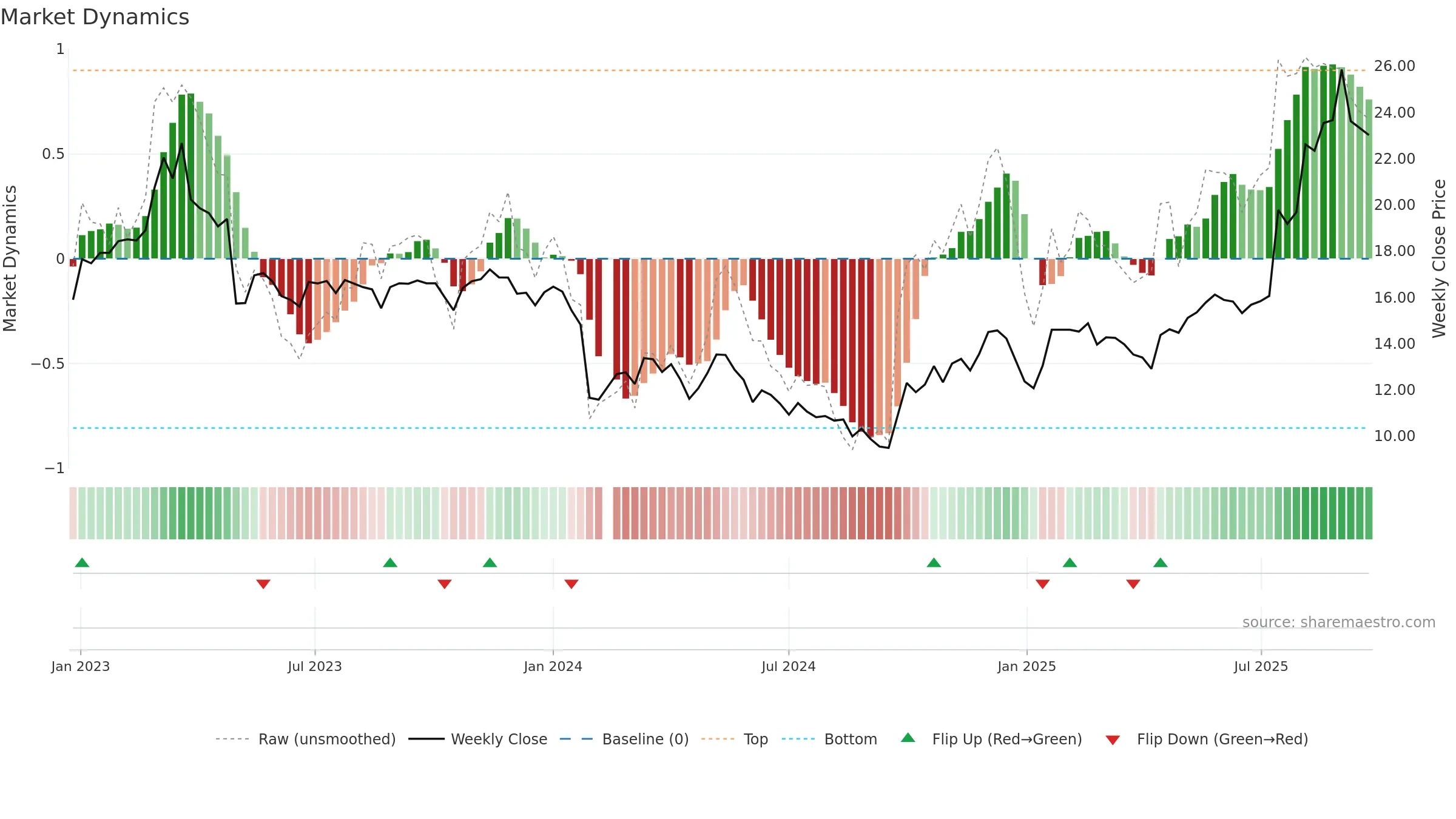Click the 26.00 price axis label
The width and height of the screenshot is (1456, 819).
pyautogui.click(x=1395, y=66)
